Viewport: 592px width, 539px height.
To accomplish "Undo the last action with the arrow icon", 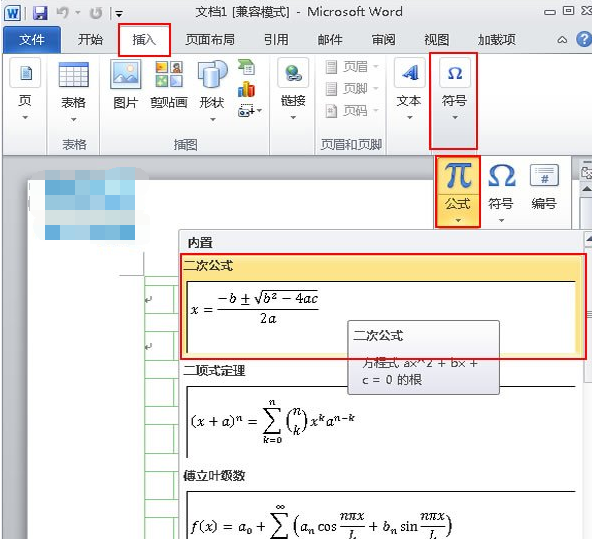I will (63, 13).
